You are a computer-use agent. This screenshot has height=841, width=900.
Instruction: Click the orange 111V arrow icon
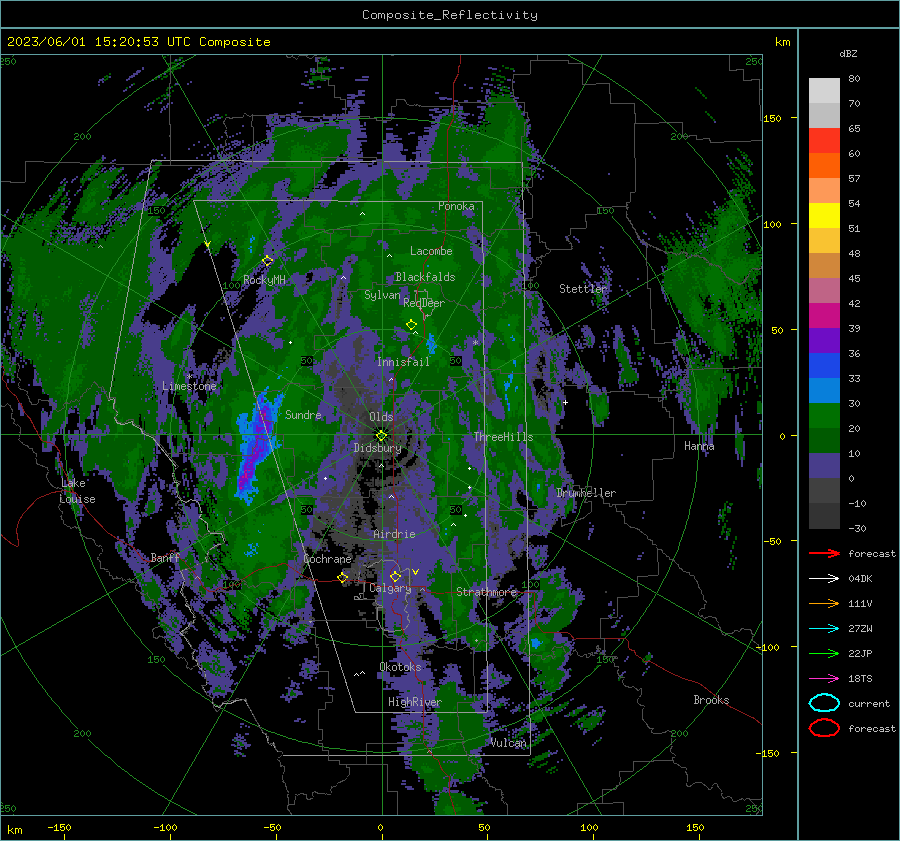coord(824,603)
